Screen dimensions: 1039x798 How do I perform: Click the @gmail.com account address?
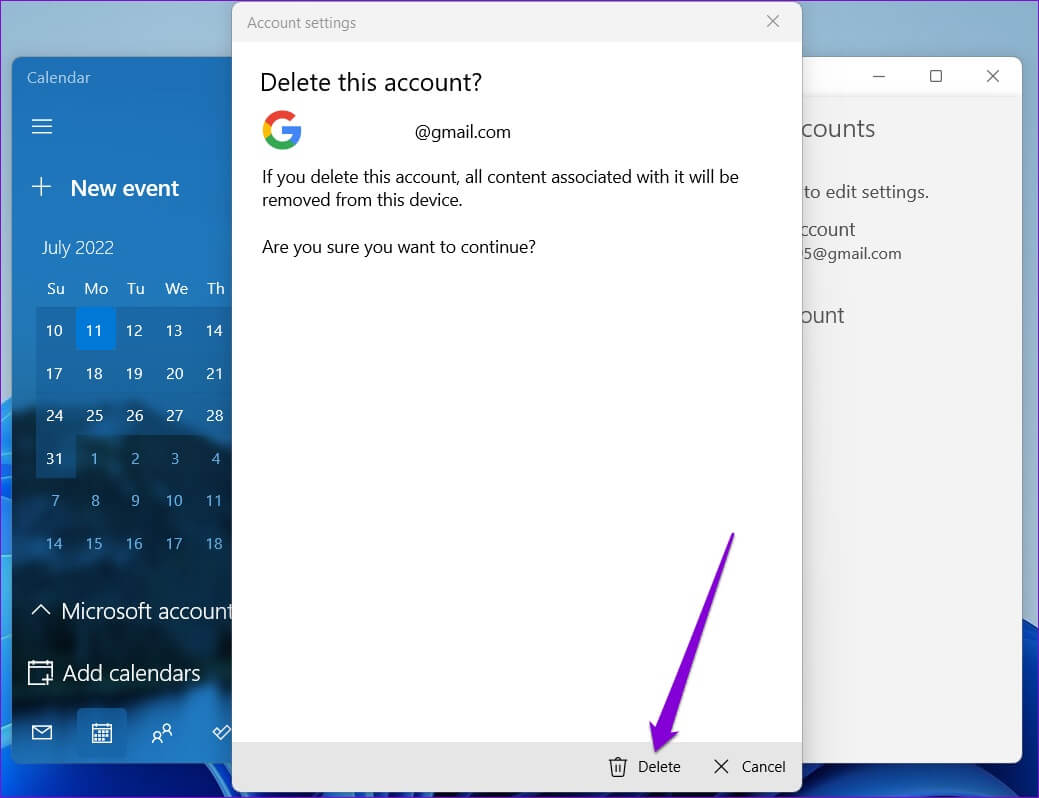(463, 132)
